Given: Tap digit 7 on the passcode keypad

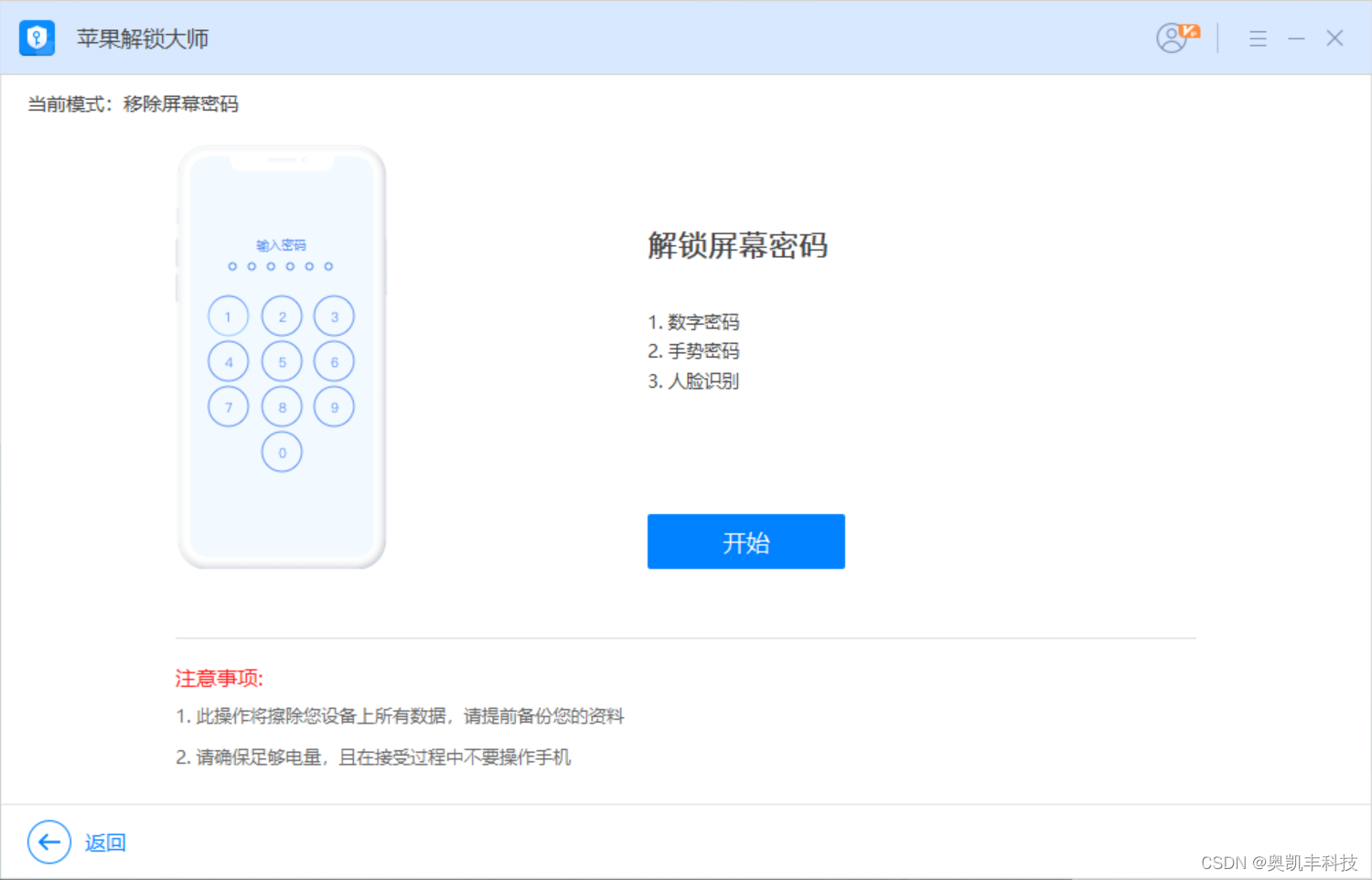Looking at the screenshot, I should click(228, 407).
